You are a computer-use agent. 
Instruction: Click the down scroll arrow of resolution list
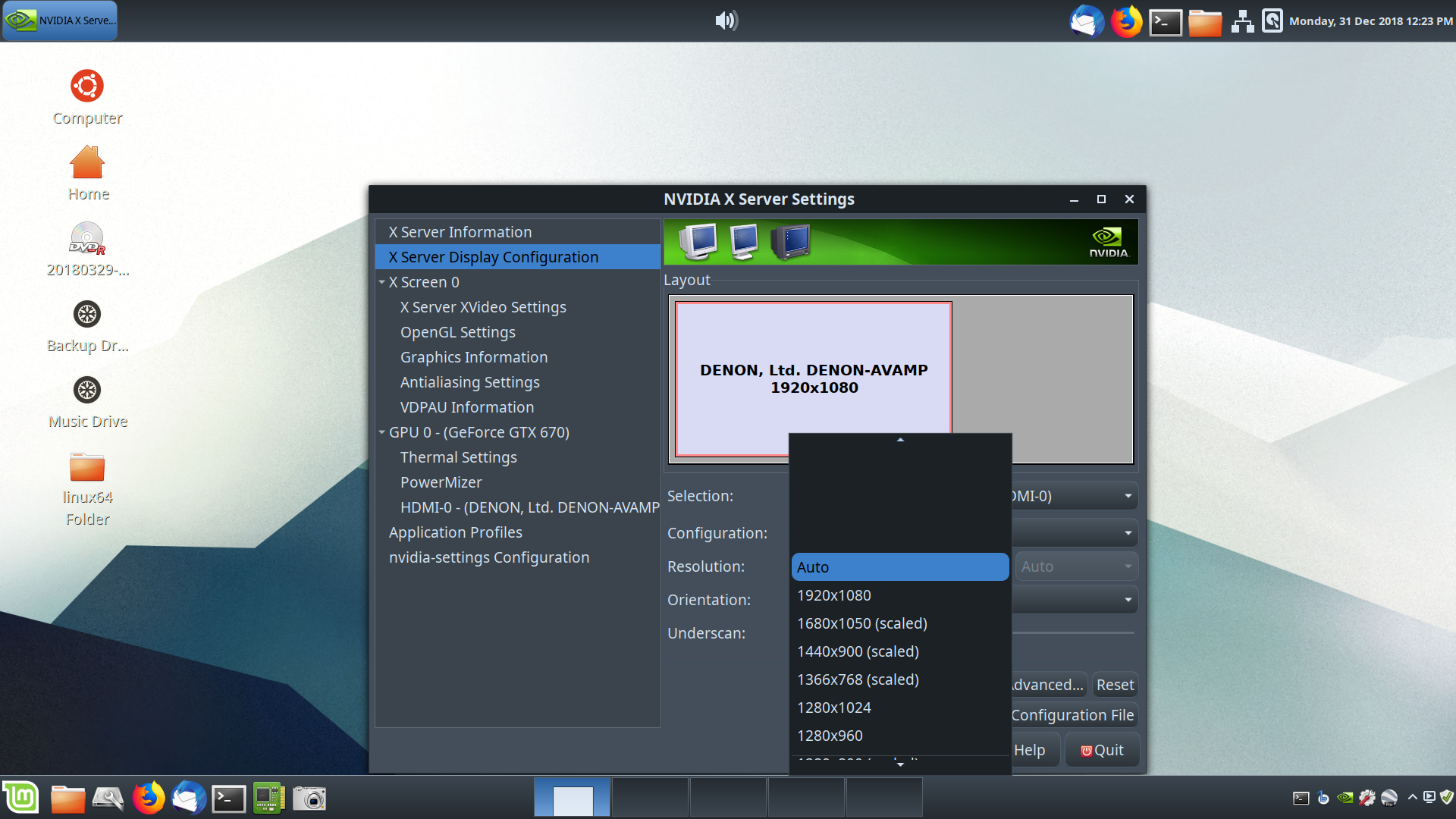pos(900,764)
